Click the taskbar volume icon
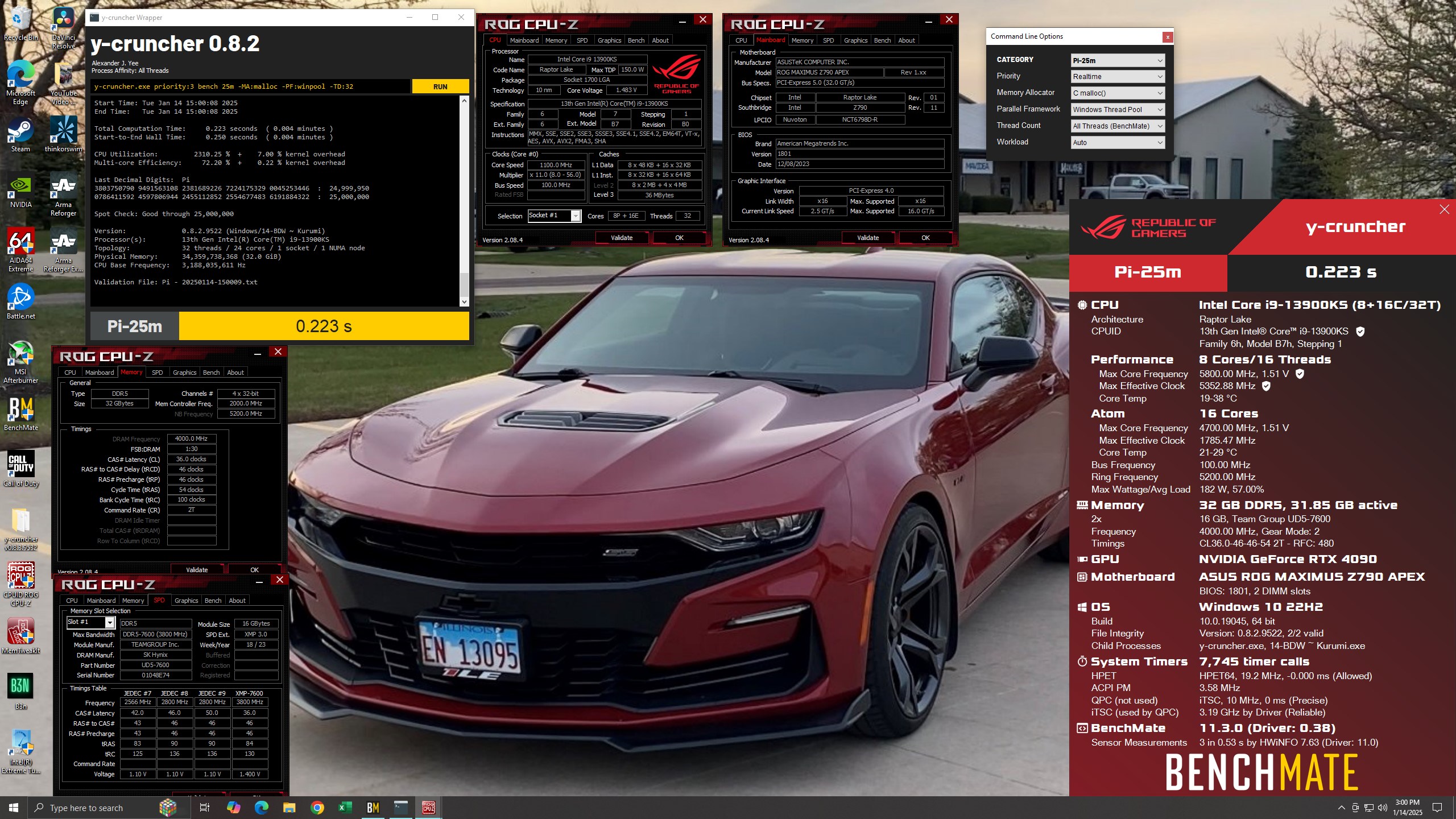The height and width of the screenshot is (819, 1456). [1383, 808]
